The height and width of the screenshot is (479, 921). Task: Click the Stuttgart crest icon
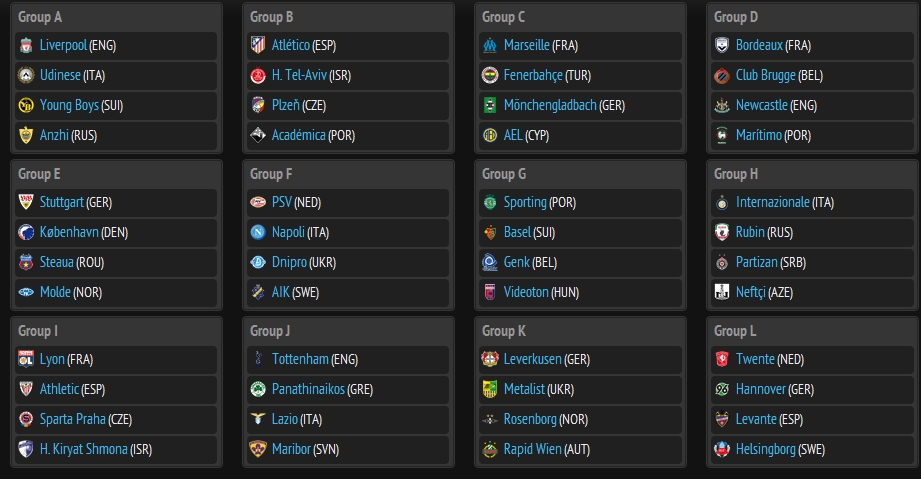click(26, 202)
